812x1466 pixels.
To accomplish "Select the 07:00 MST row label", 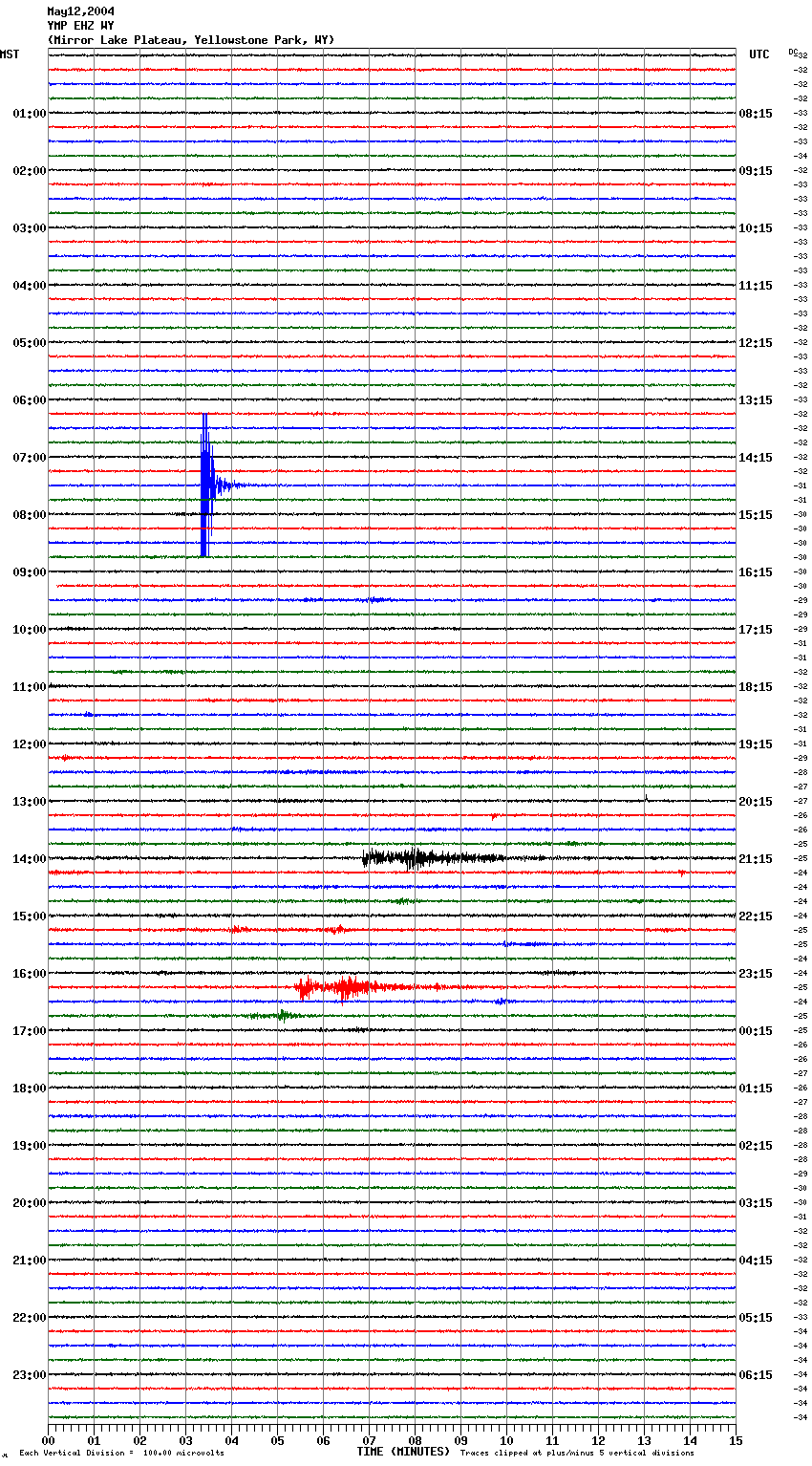I will [x=30, y=458].
